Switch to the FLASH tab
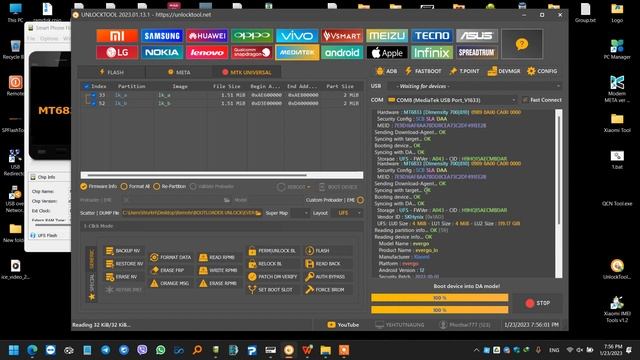 tap(111, 72)
